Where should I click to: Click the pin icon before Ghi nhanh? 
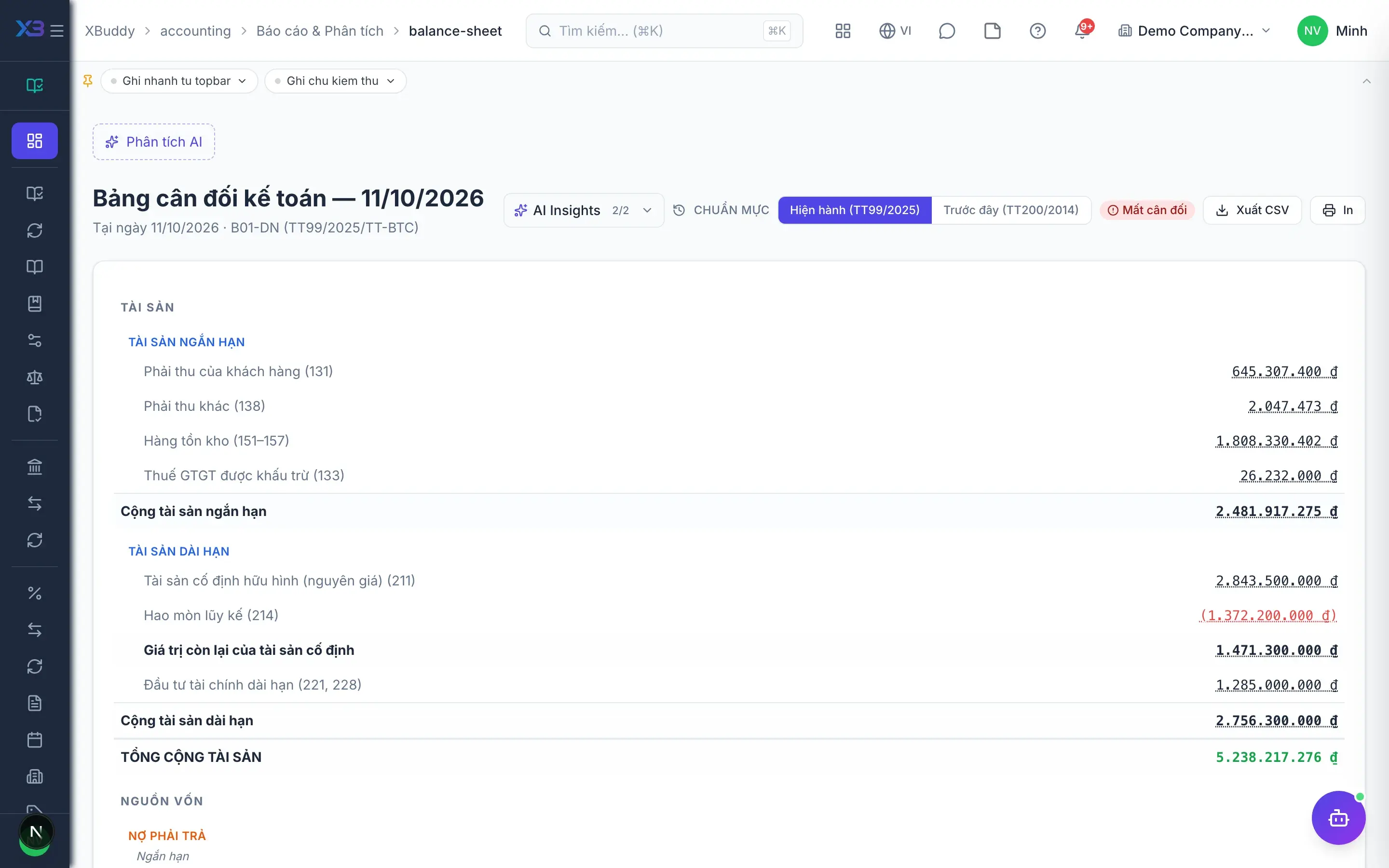click(88, 81)
